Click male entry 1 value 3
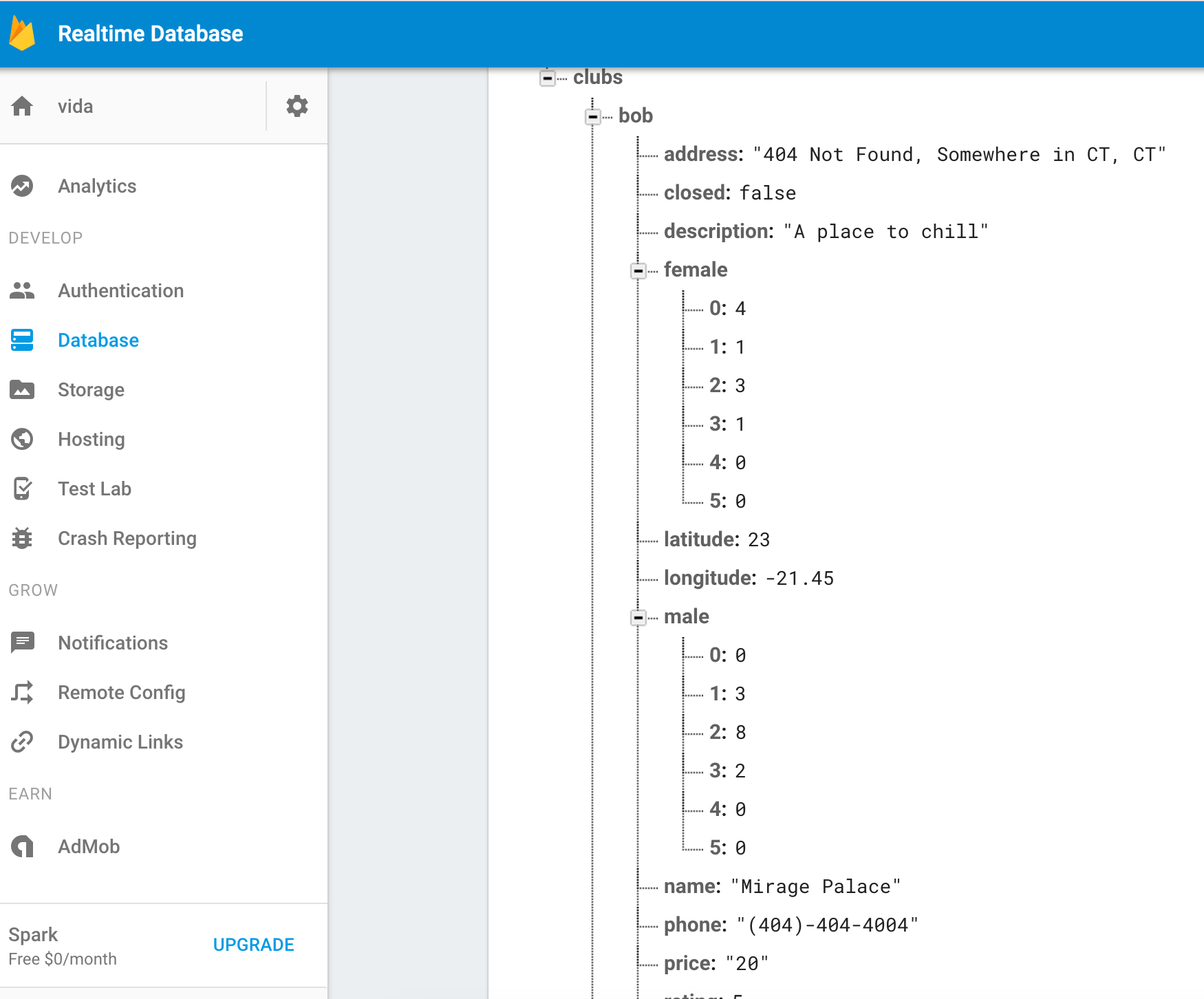The height and width of the screenshot is (999, 1204). tap(740, 694)
